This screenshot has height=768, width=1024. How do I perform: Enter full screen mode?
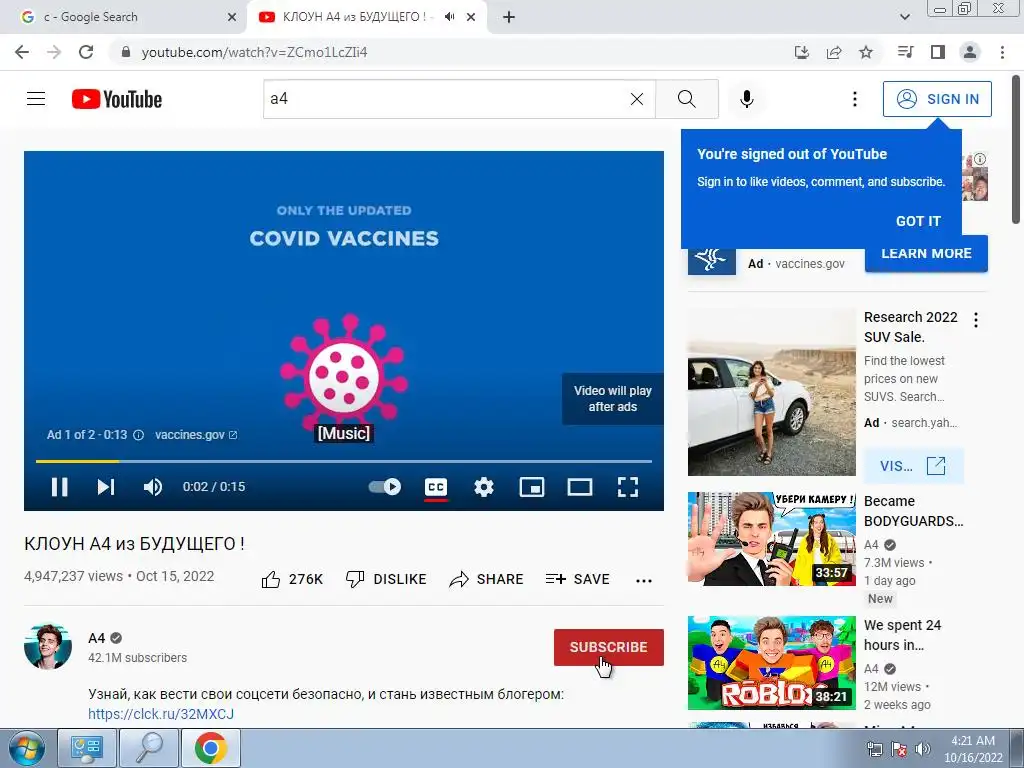click(x=628, y=487)
